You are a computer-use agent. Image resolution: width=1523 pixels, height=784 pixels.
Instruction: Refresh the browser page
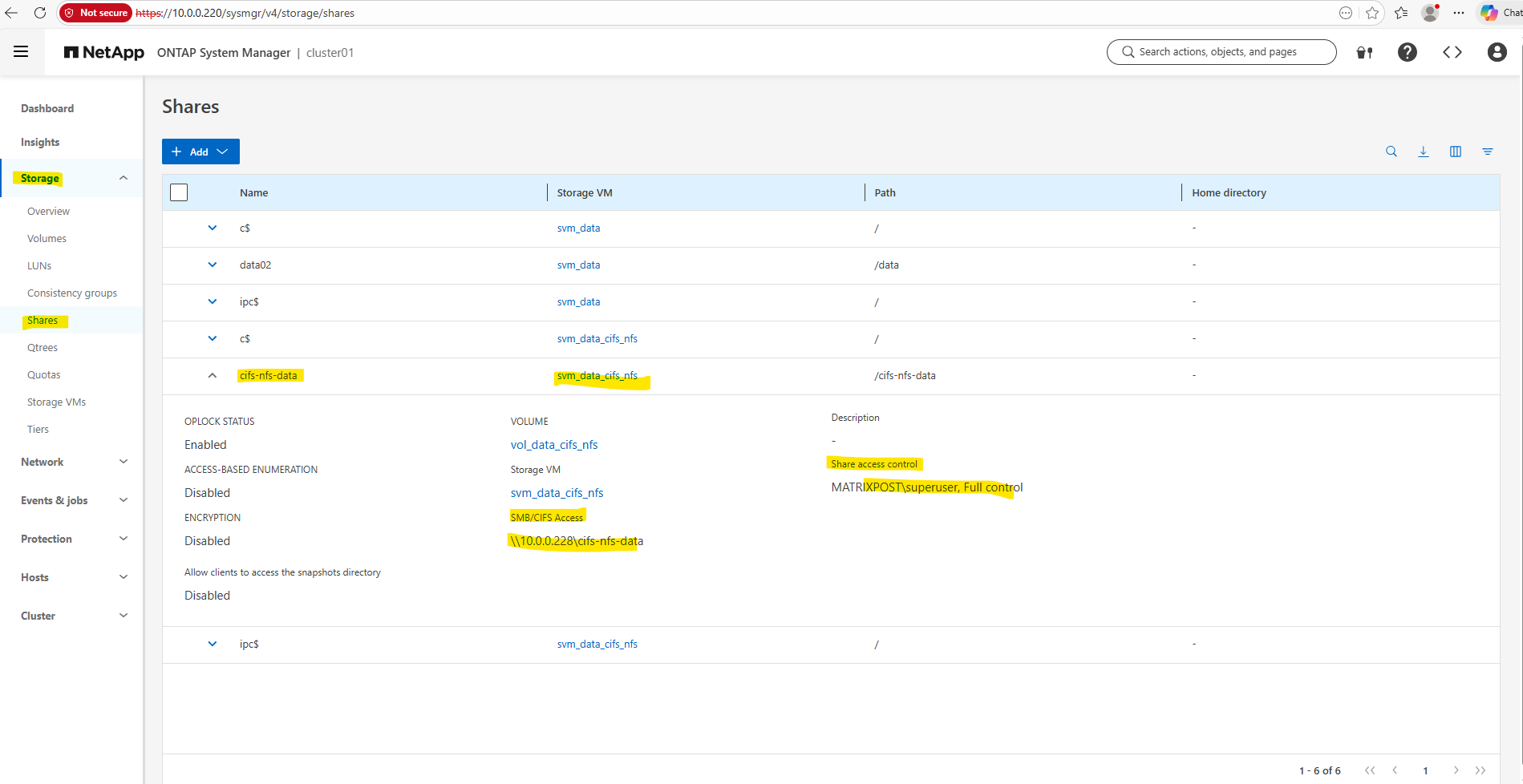point(40,13)
